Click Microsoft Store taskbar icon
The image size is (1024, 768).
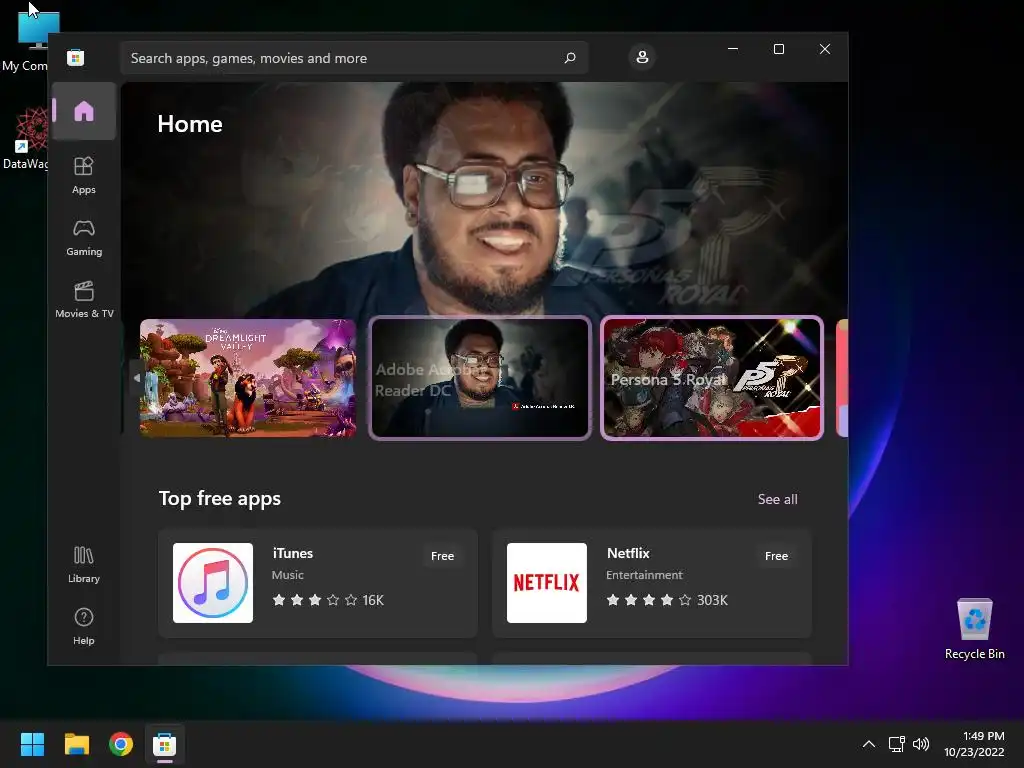(x=165, y=744)
